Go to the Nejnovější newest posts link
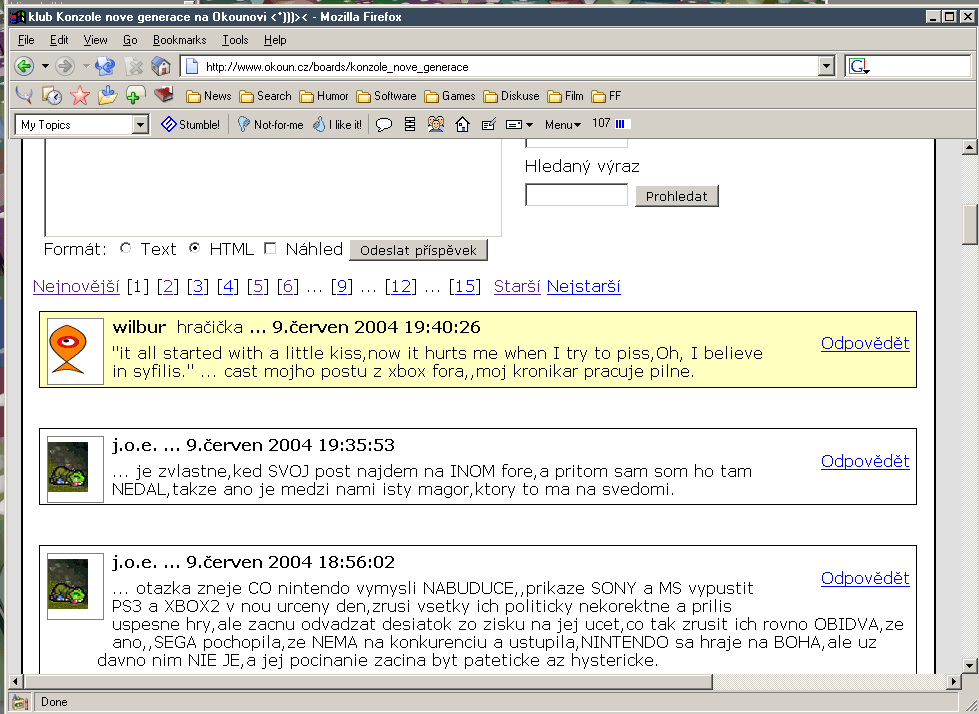Screen dimensions: 979x714 76,286
